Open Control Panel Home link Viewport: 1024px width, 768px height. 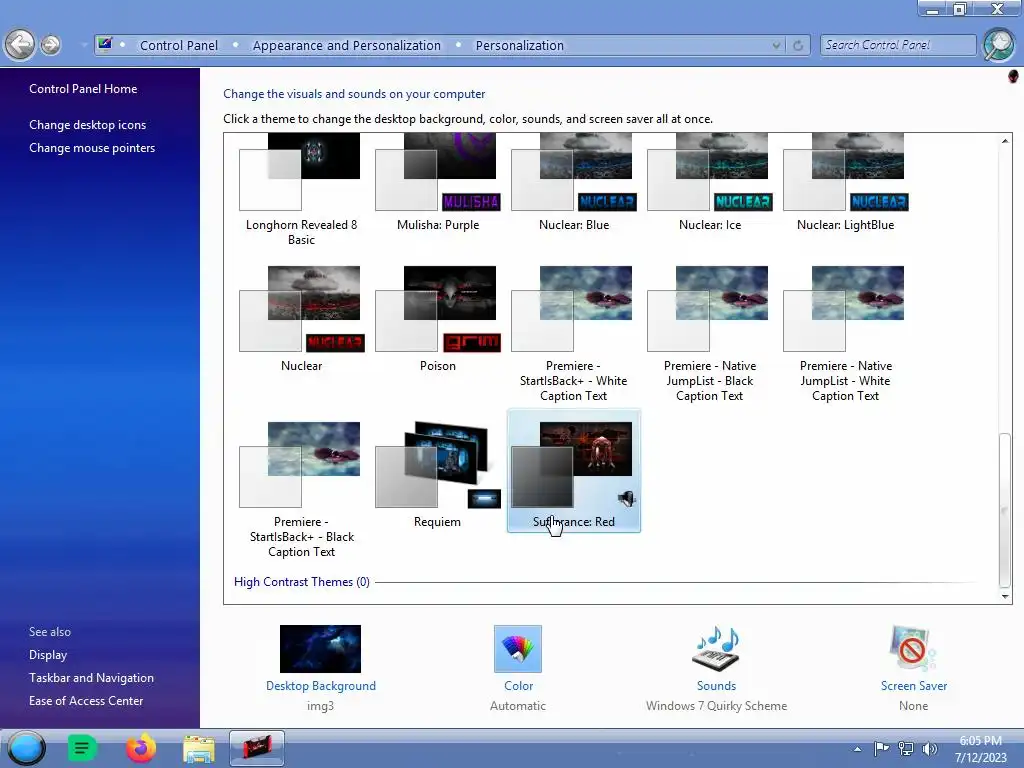tap(83, 89)
